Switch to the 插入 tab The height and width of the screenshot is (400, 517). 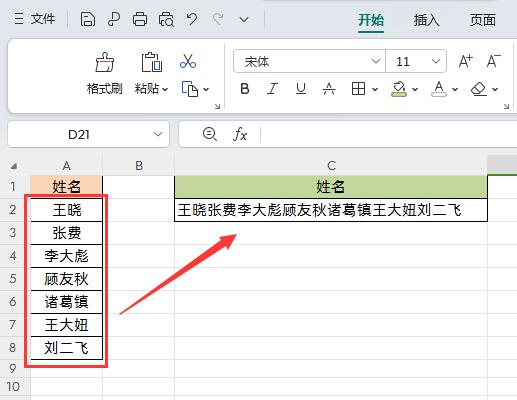(426, 20)
